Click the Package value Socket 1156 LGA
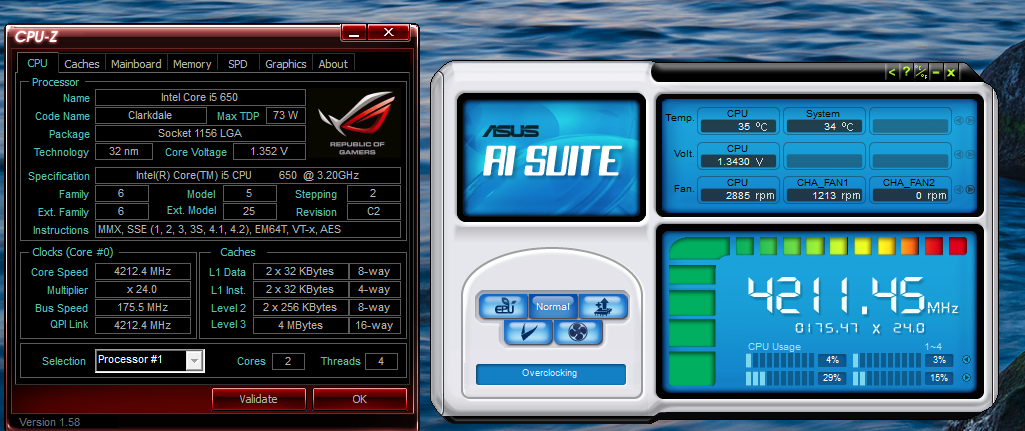 [200, 133]
